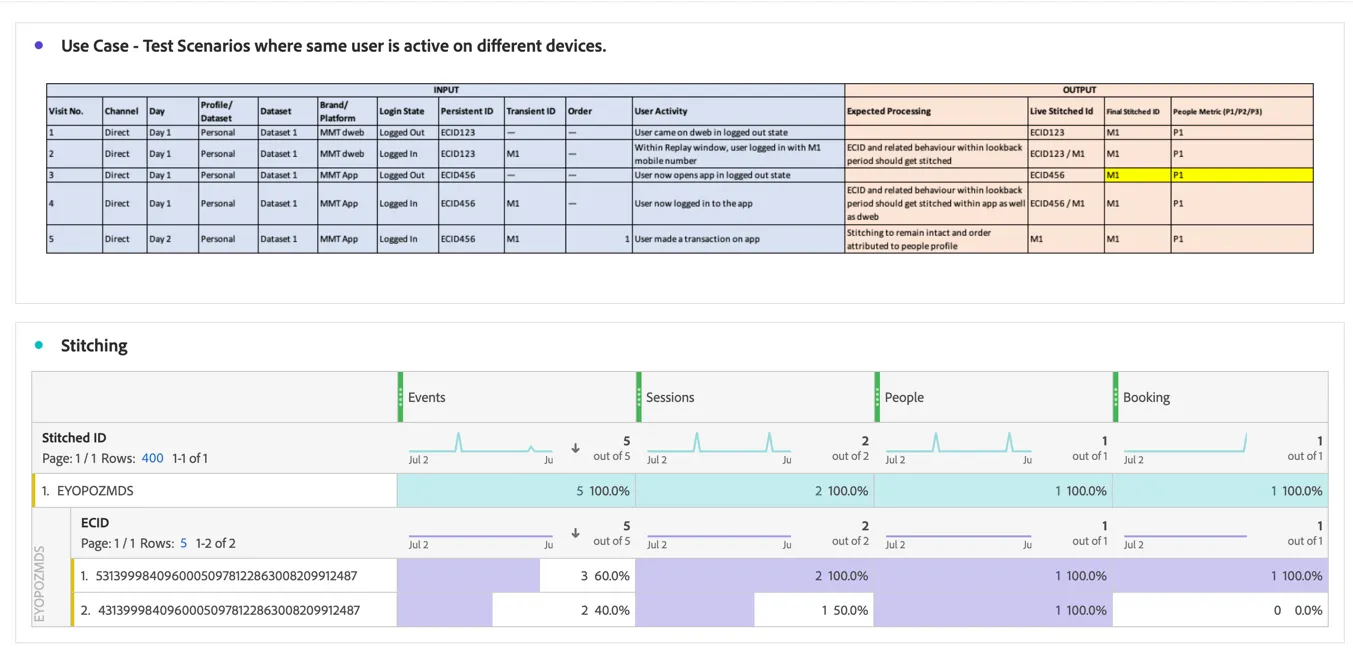The width and height of the screenshot is (1353, 652).
Task: Click the yellow highlighted P1 cell in visit 3
Action: click(x=1241, y=175)
